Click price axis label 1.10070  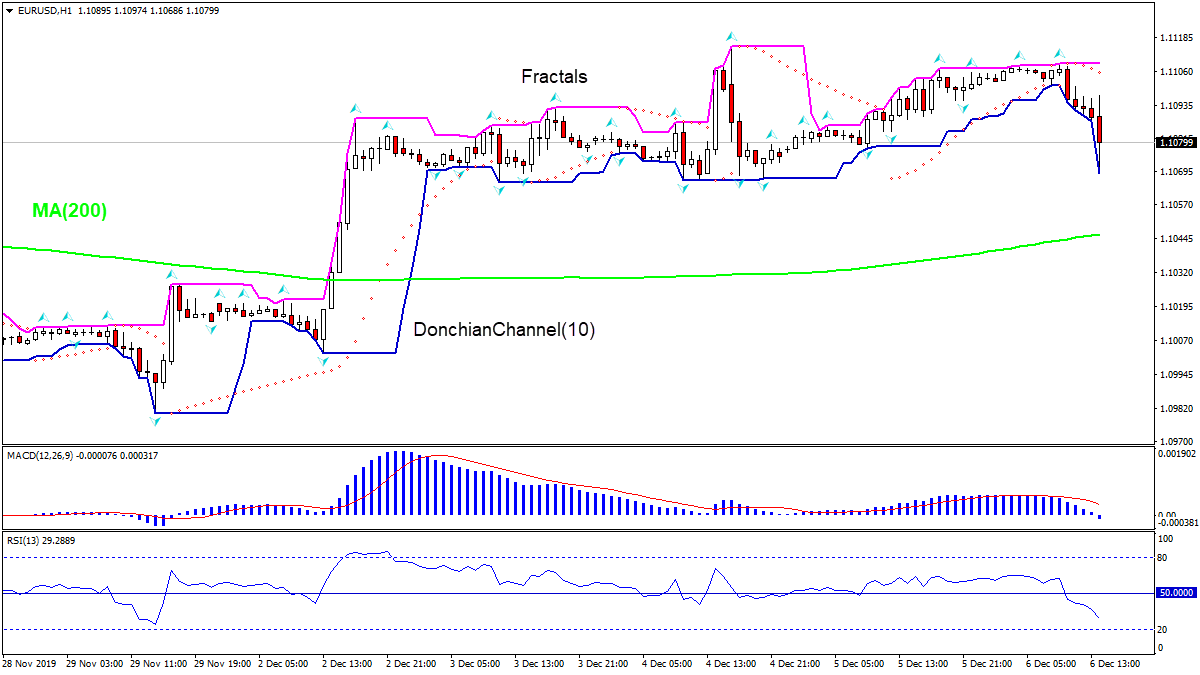[x=1177, y=341]
